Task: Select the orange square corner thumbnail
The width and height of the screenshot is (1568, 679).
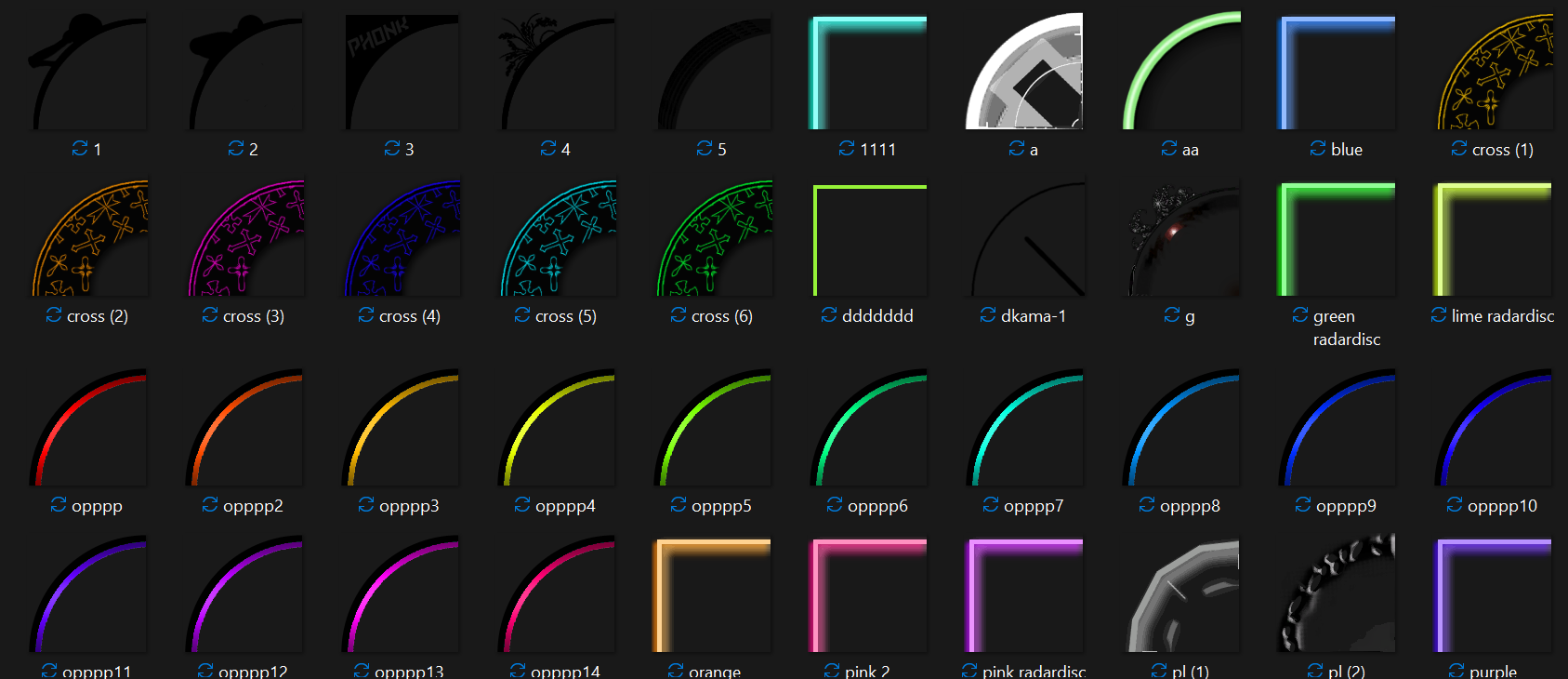Action: 712,595
